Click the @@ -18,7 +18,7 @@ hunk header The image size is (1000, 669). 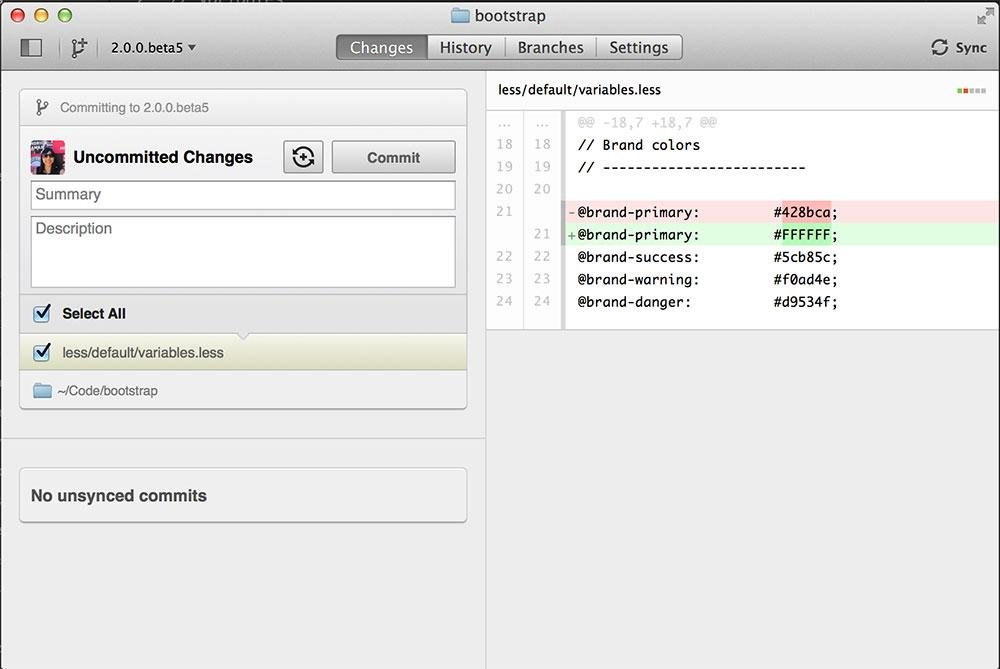tap(647, 122)
